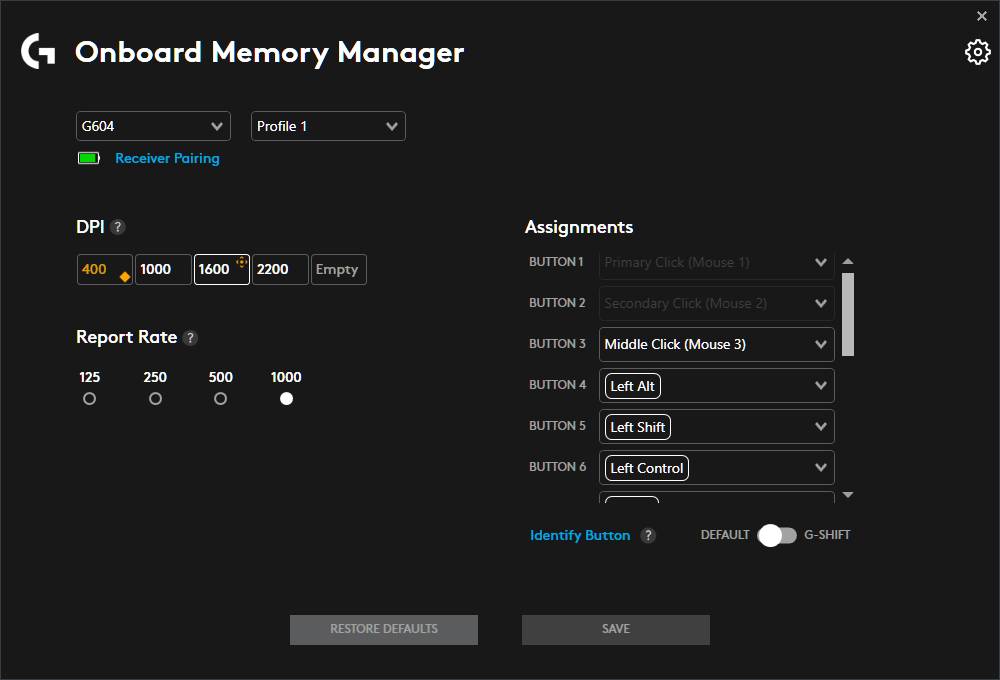Click the orange diamond default DPI marker

(125, 277)
